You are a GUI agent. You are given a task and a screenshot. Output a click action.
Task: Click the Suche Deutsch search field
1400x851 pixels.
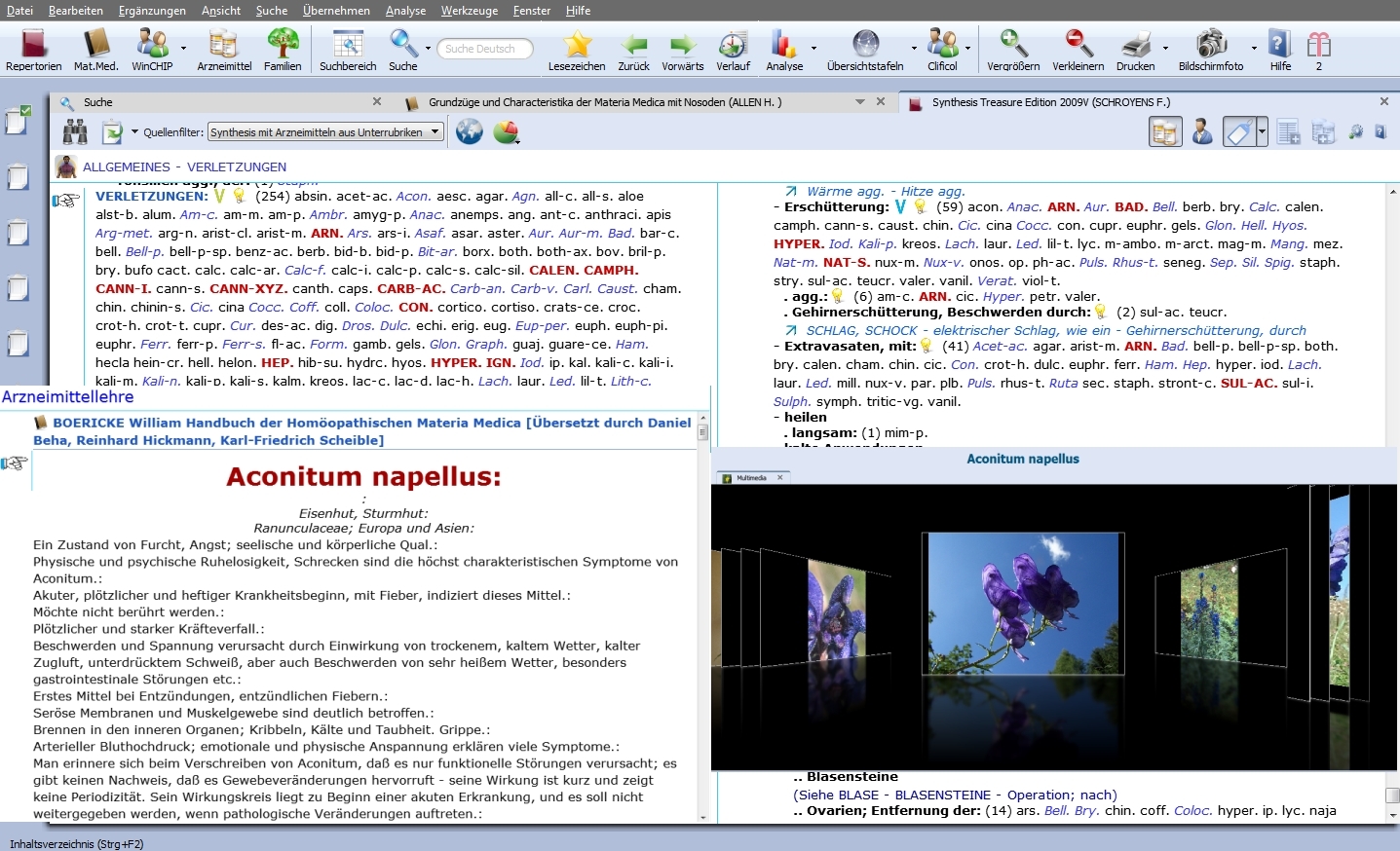coord(483,49)
